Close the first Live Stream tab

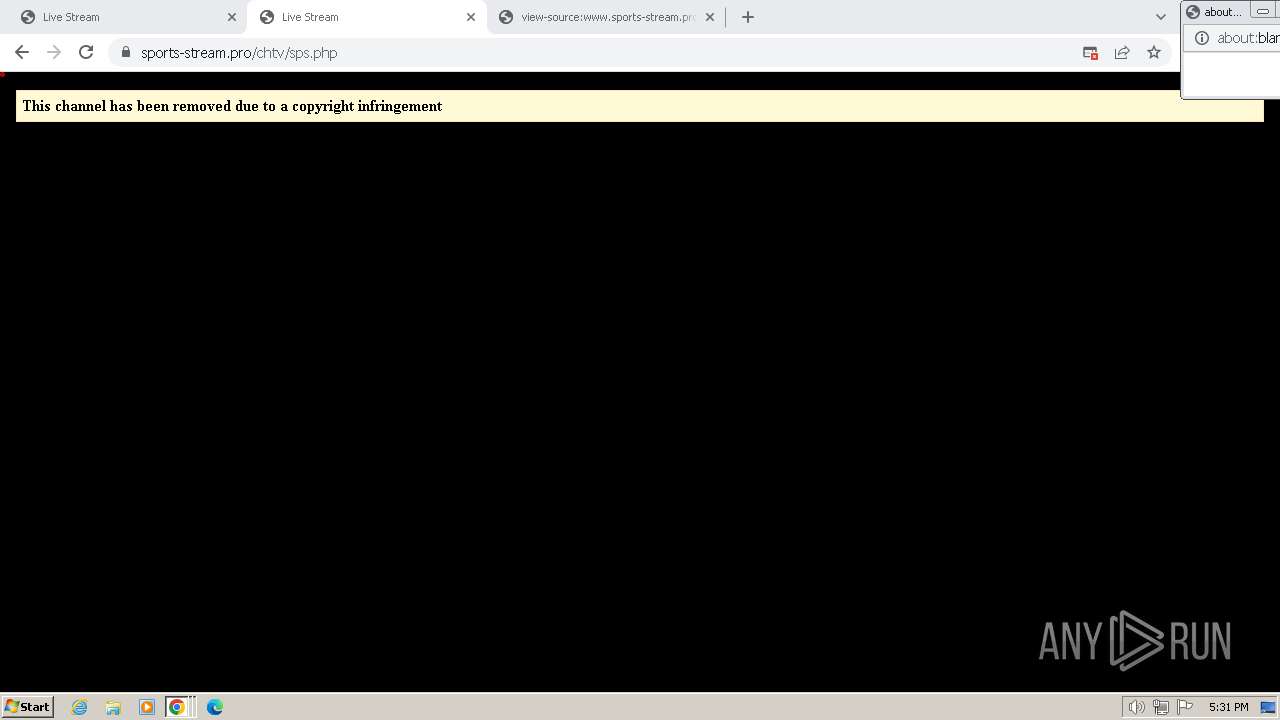(x=232, y=17)
